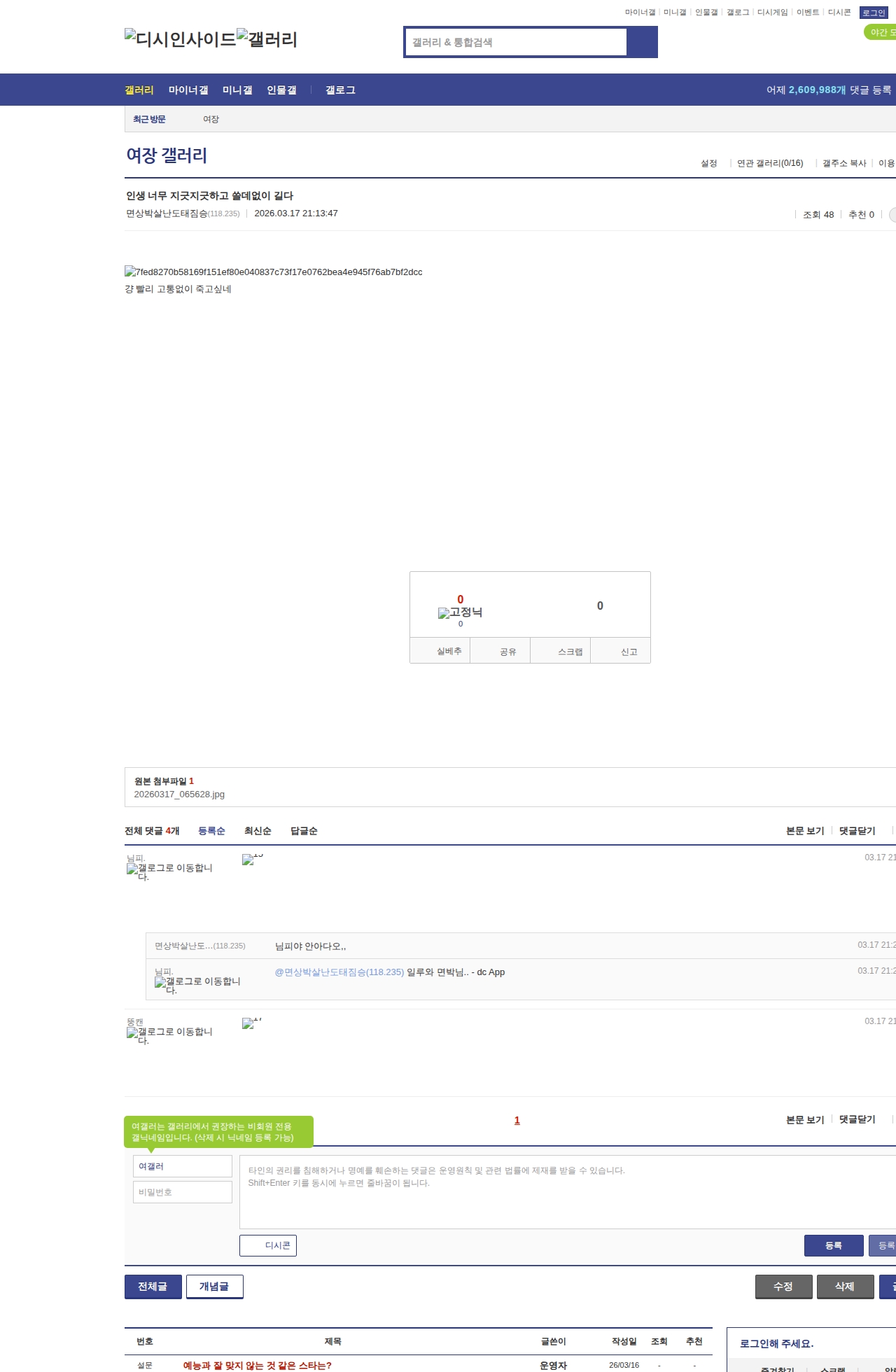Open the attached file 20260317_065628.jpg
The width and height of the screenshot is (896, 1372).
(179, 794)
